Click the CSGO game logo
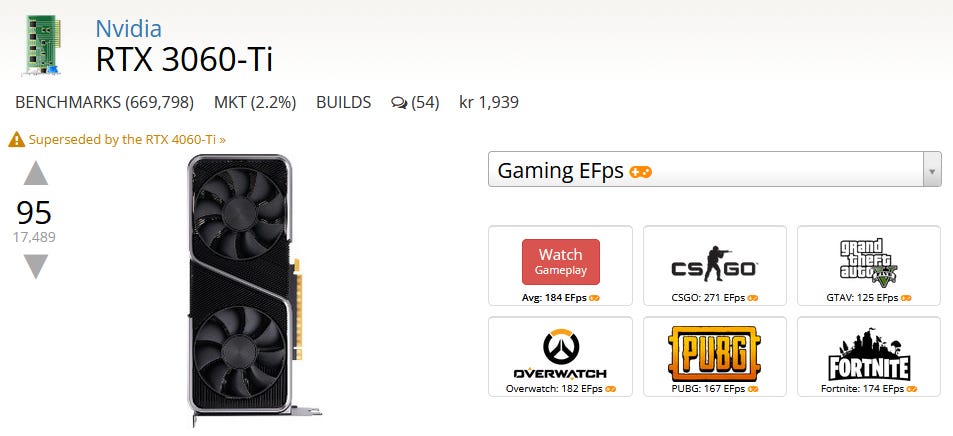 pos(714,265)
